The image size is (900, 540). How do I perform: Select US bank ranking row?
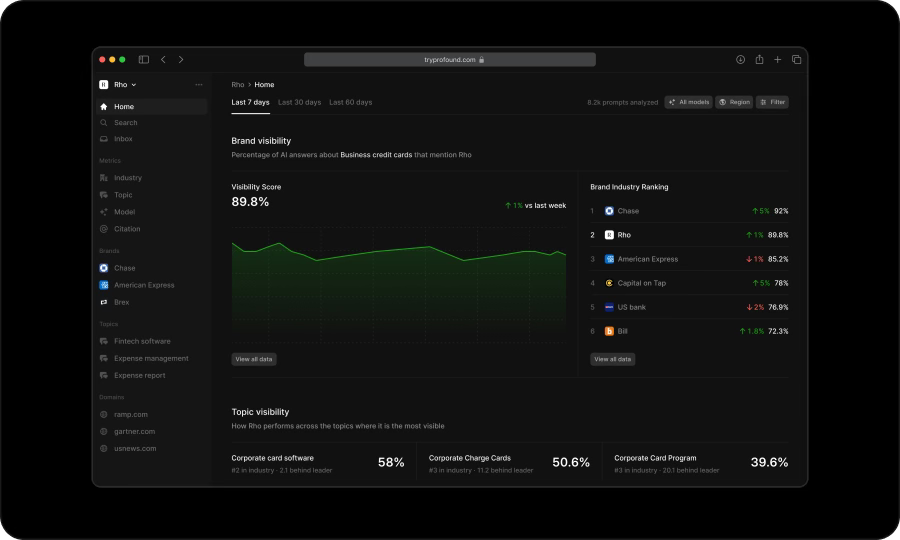click(x=689, y=308)
